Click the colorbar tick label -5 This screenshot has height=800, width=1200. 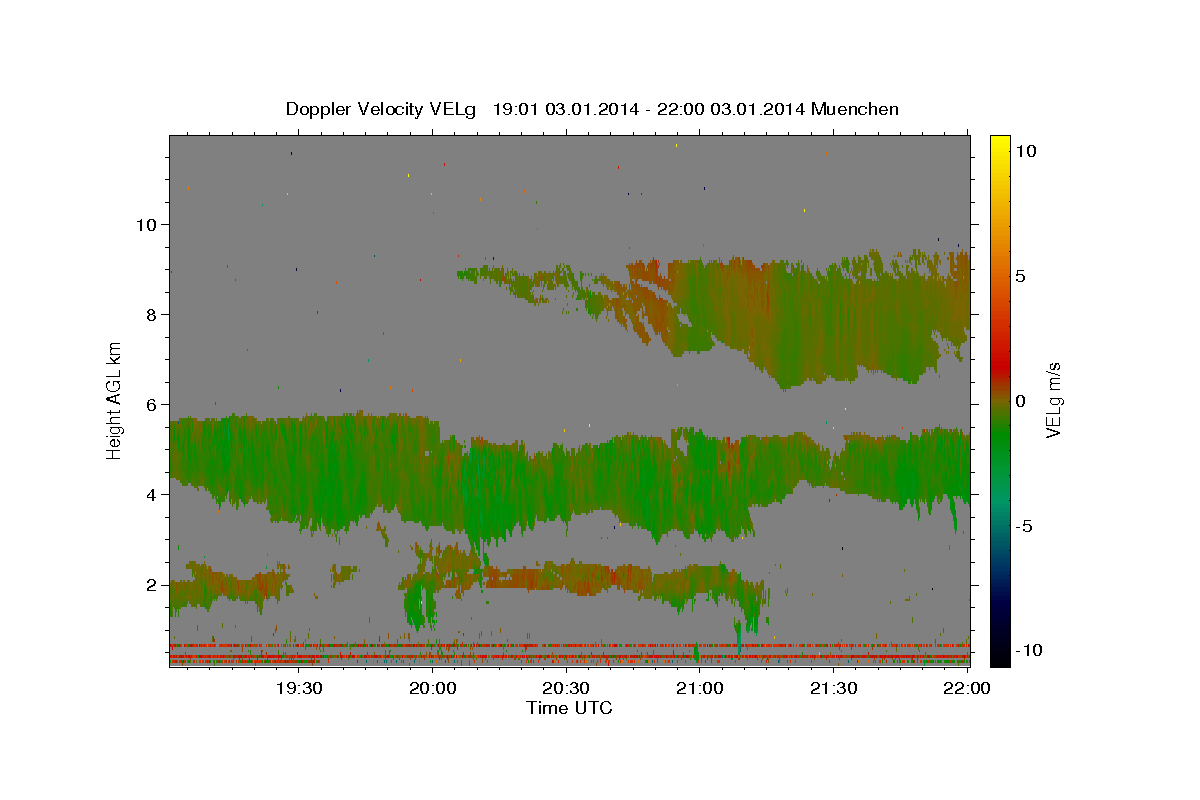click(1023, 526)
